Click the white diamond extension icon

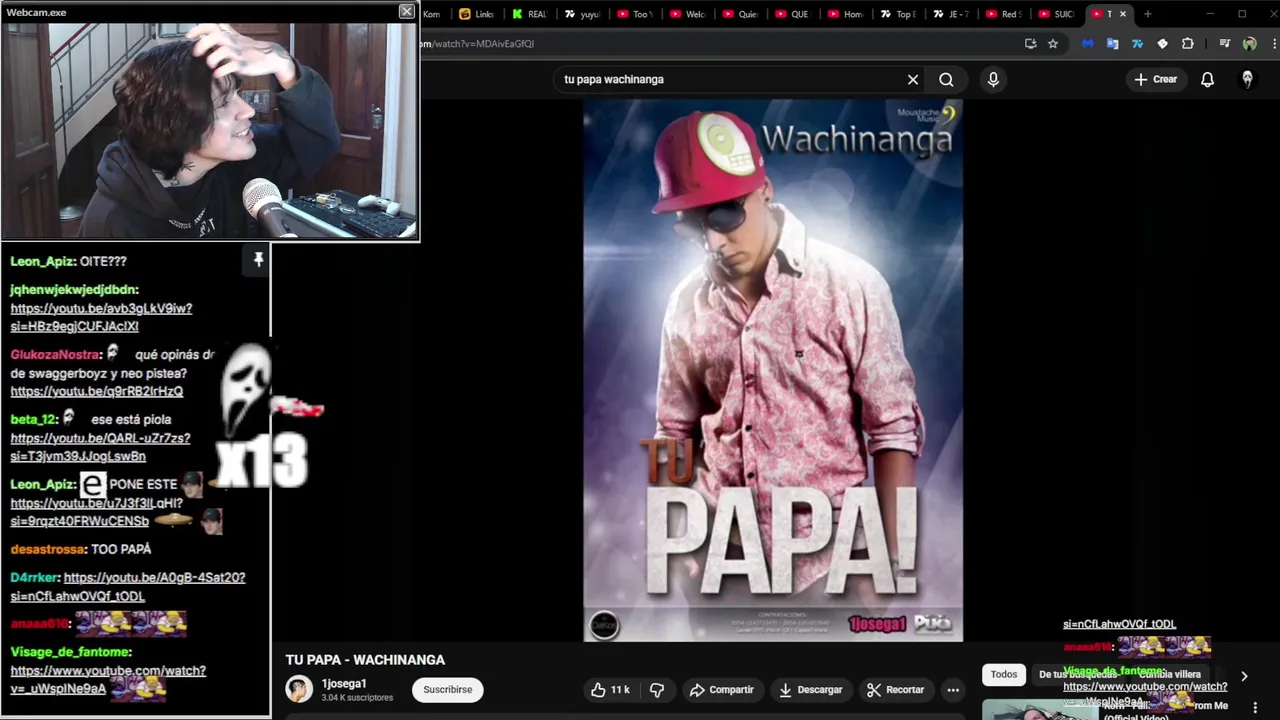click(1162, 44)
